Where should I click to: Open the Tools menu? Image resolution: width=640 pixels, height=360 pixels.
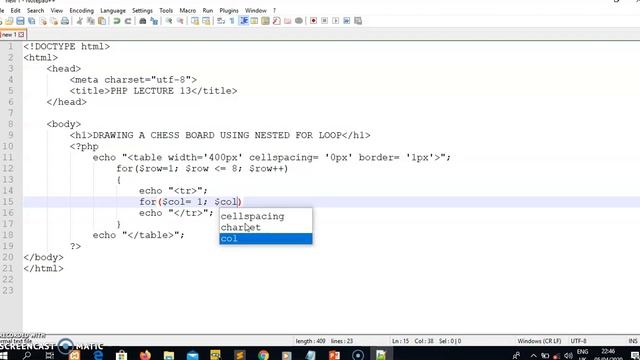click(x=166, y=10)
